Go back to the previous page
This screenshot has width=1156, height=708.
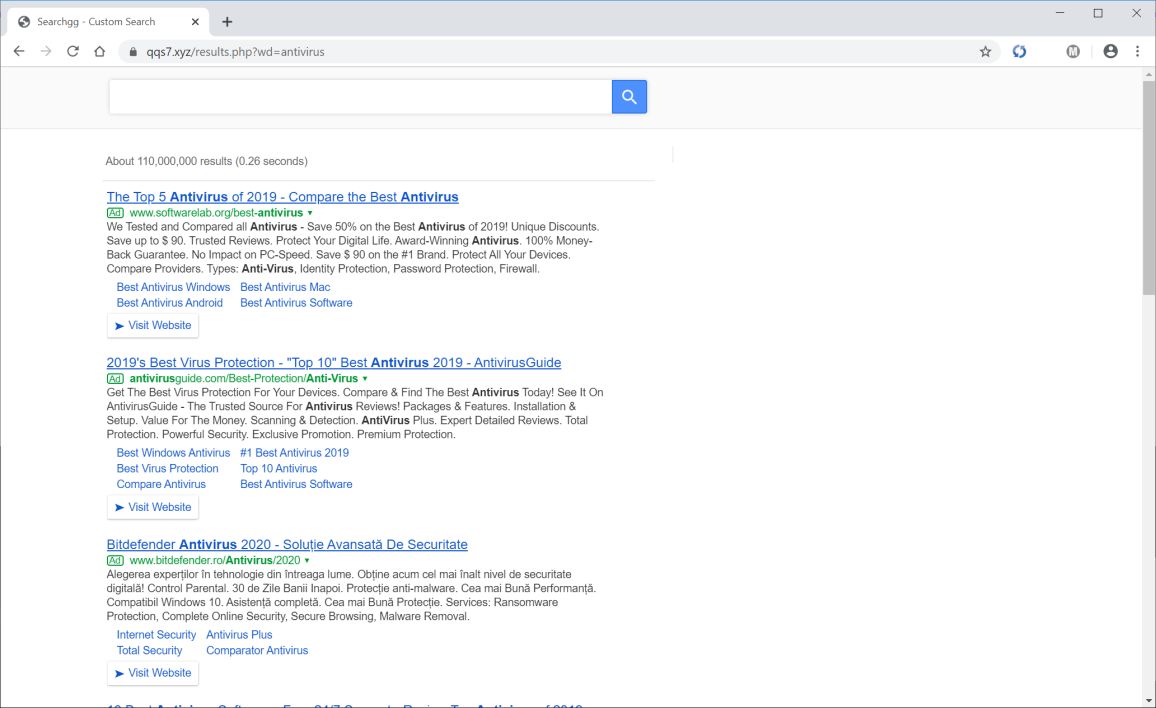19,51
